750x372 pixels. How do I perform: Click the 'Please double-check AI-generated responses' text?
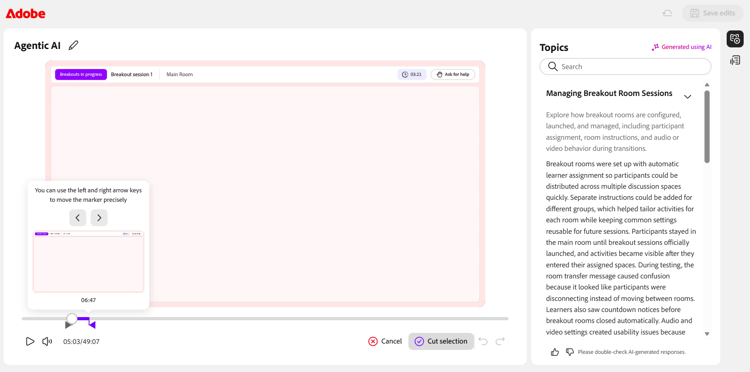632,352
